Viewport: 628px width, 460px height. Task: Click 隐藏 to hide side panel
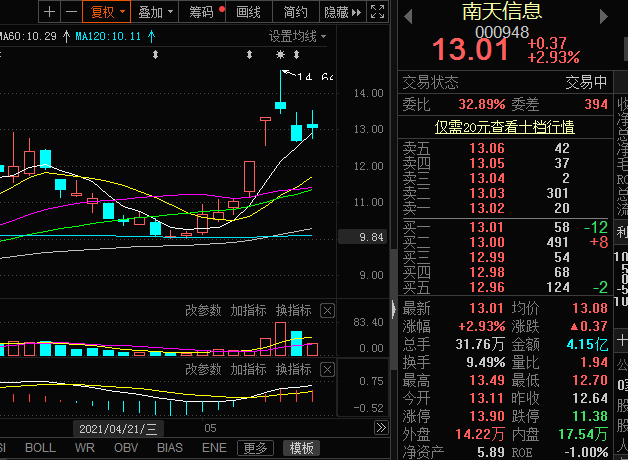(x=342, y=12)
